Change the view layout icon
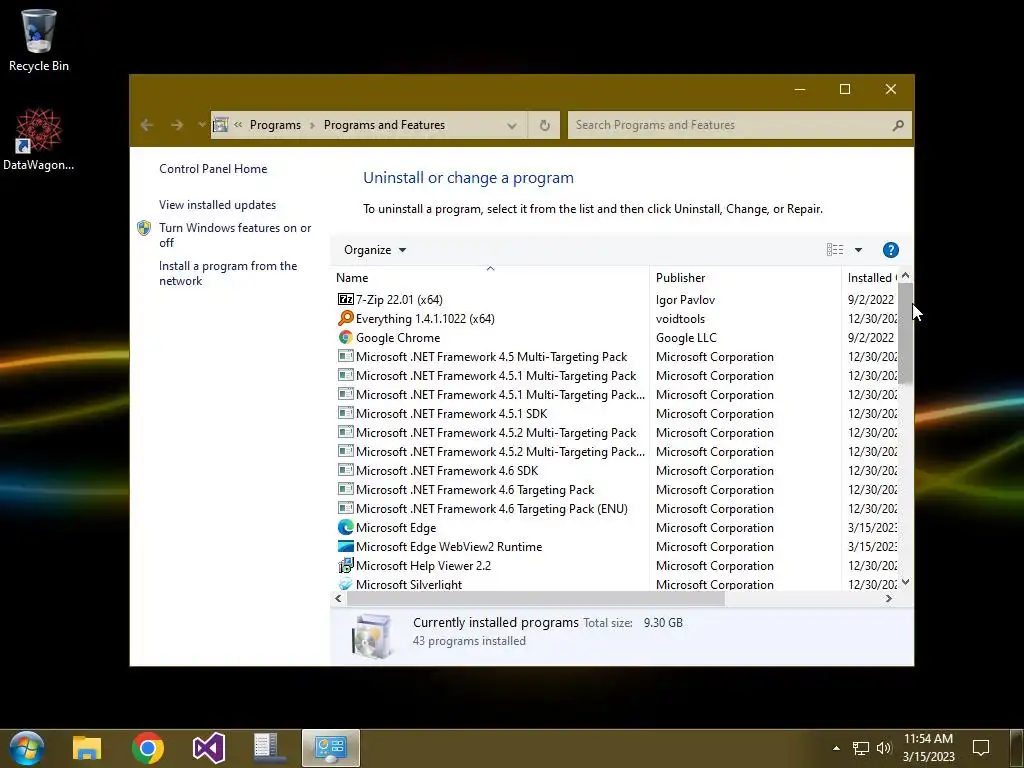 (x=835, y=249)
